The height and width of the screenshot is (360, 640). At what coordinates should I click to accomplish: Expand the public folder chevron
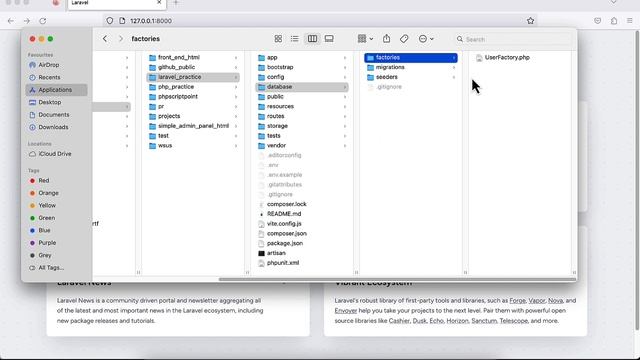pyautogui.click(x=345, y=97)
